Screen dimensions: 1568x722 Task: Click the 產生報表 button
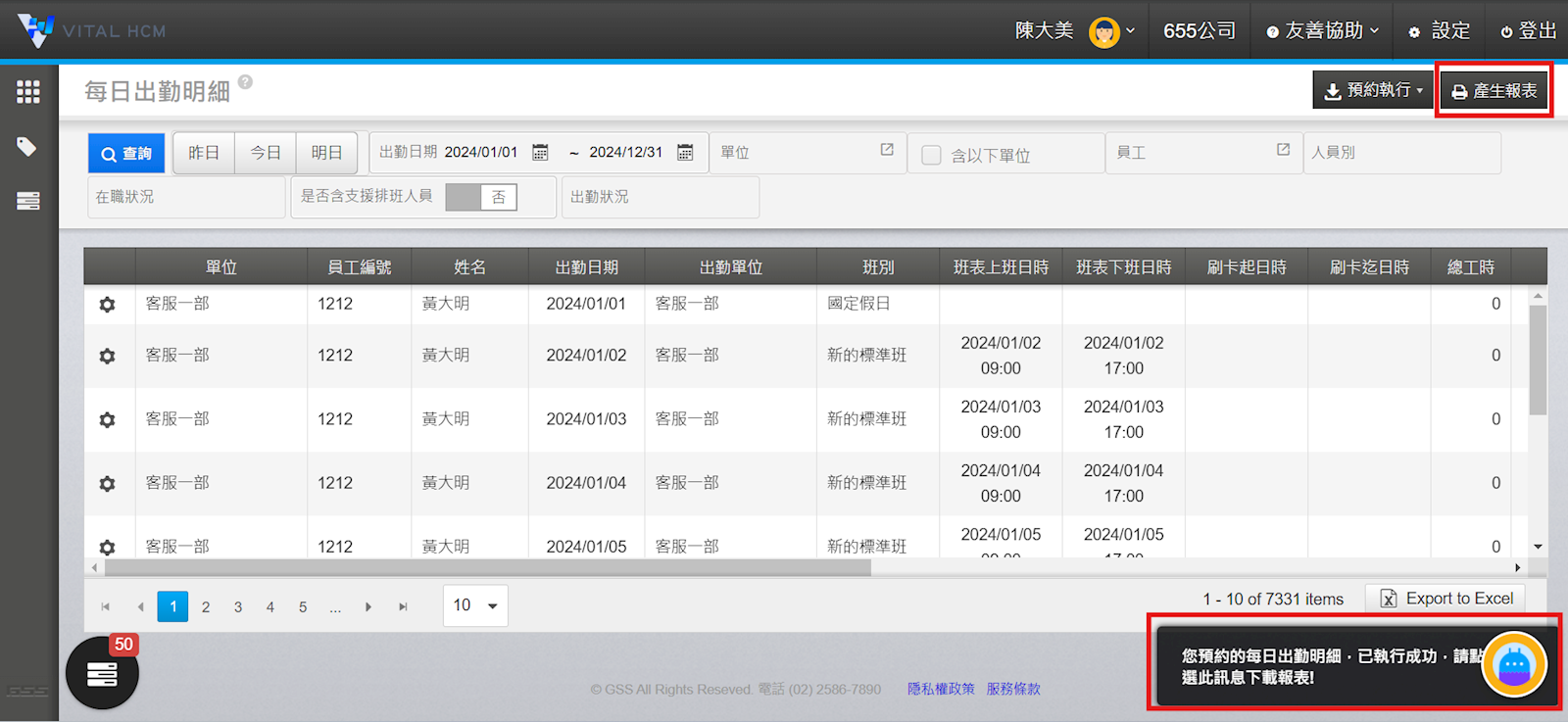[1494, 91]
